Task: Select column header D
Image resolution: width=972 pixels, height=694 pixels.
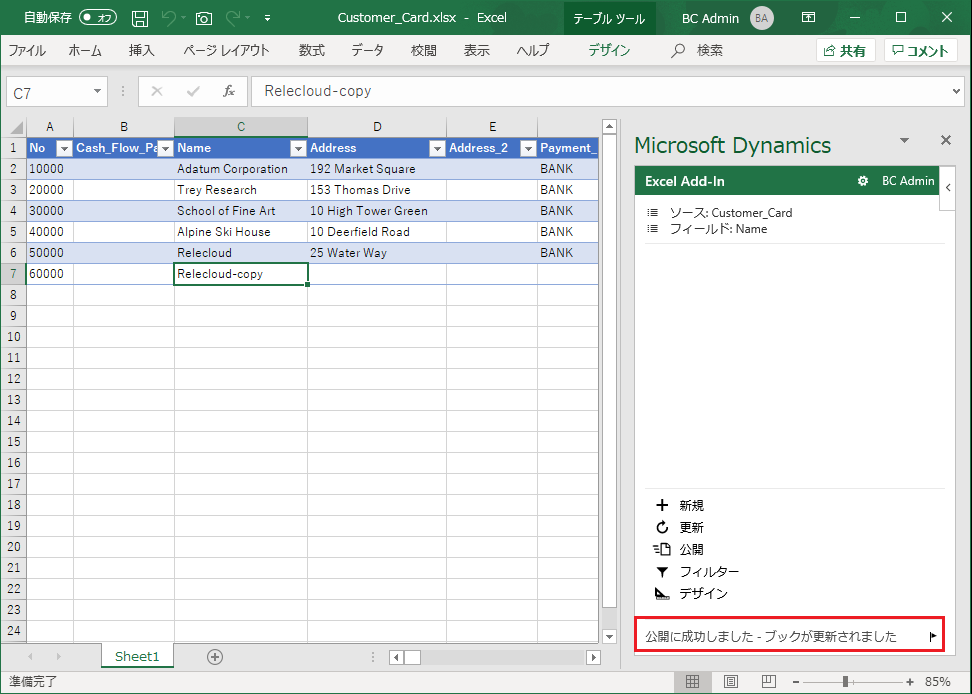Action: pos(377,127)
